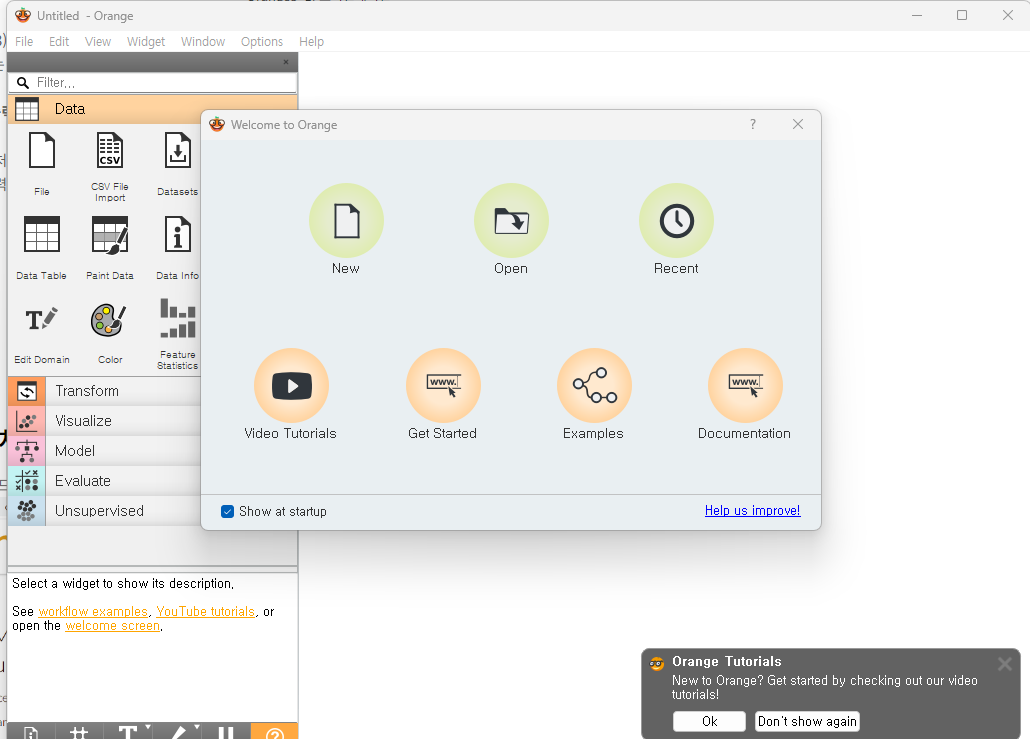Add the Datasets widget
Viewport: 1030px width, 739px height.
(x=177, y=162)
